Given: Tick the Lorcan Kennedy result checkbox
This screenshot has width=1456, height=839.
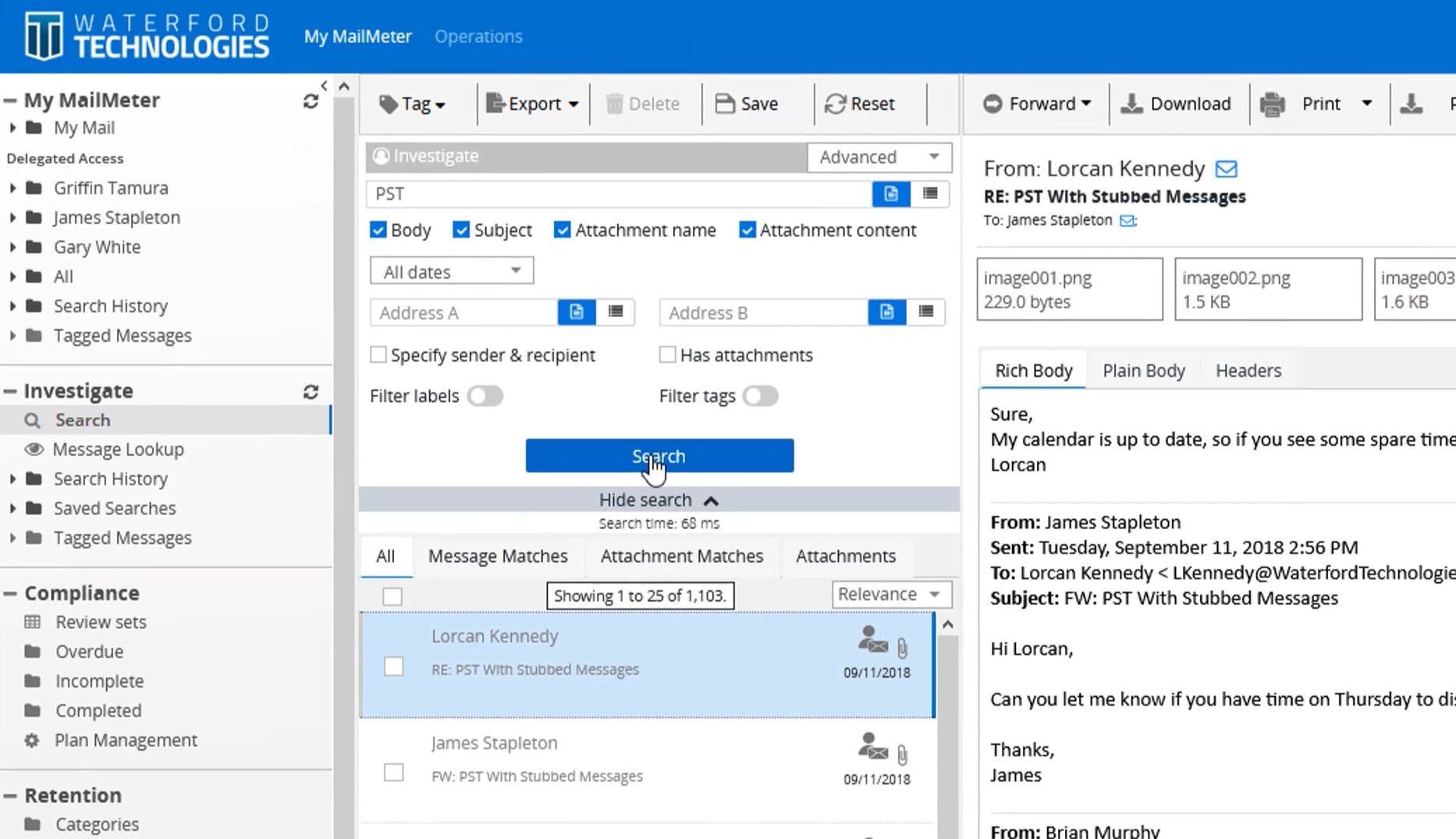Looking at the screenshot, I should (x=394, y=667).
